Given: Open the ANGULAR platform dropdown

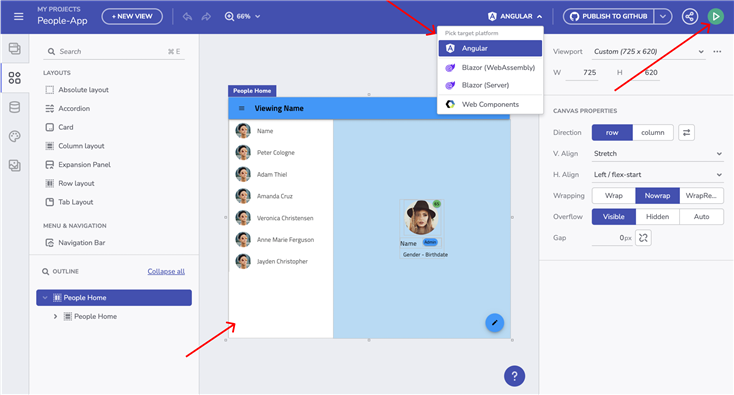Looking at the screenshot, I should pyautogui.click(x=515, y=16).
